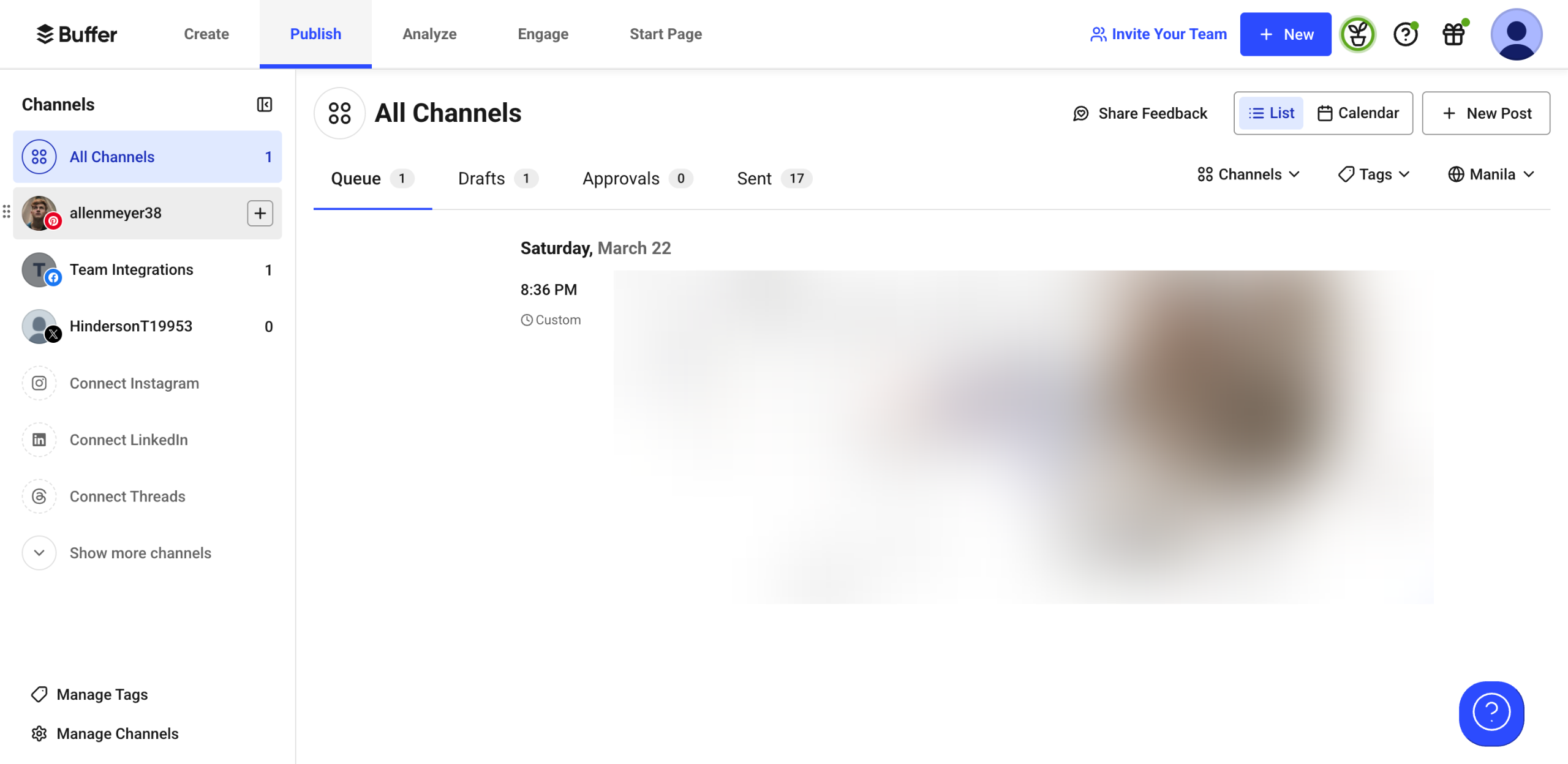1568x764 pixels.
Task: Open the gift box icon in header
Action: click(1453, 34)
